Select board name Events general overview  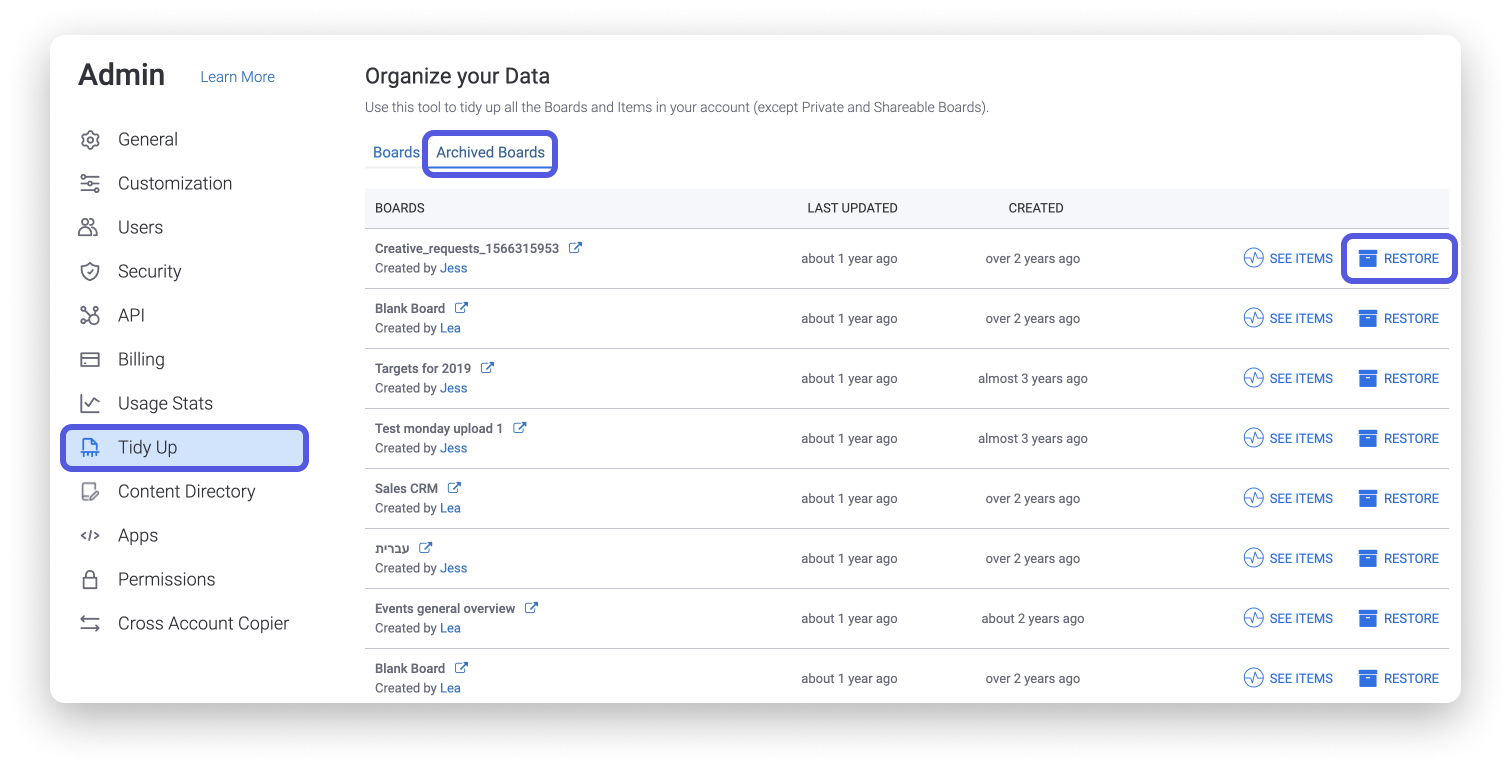pyautogui.click(x=445, y=608)
